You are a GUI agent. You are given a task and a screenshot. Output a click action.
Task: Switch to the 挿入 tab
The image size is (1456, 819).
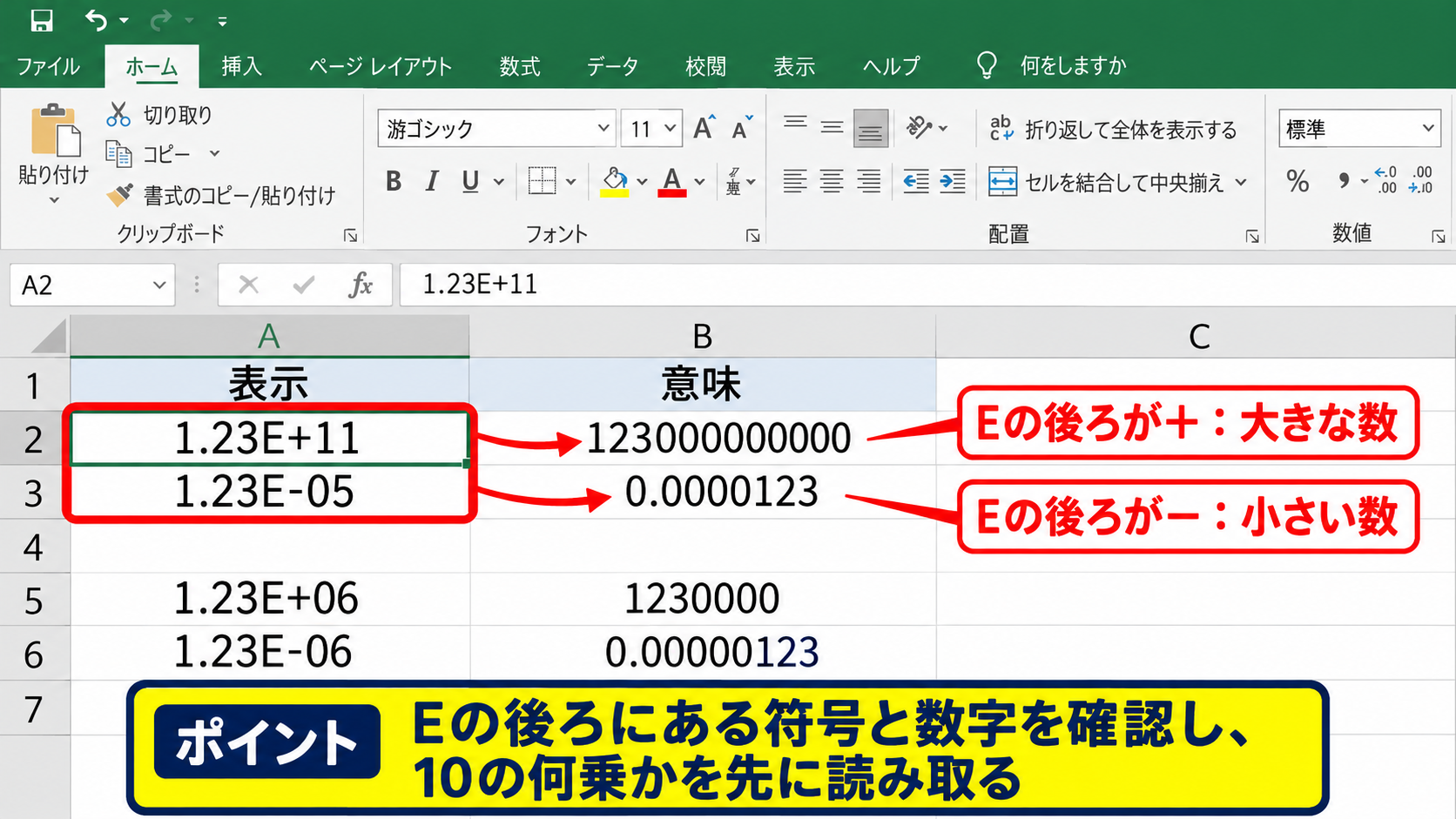click(241, 66)
